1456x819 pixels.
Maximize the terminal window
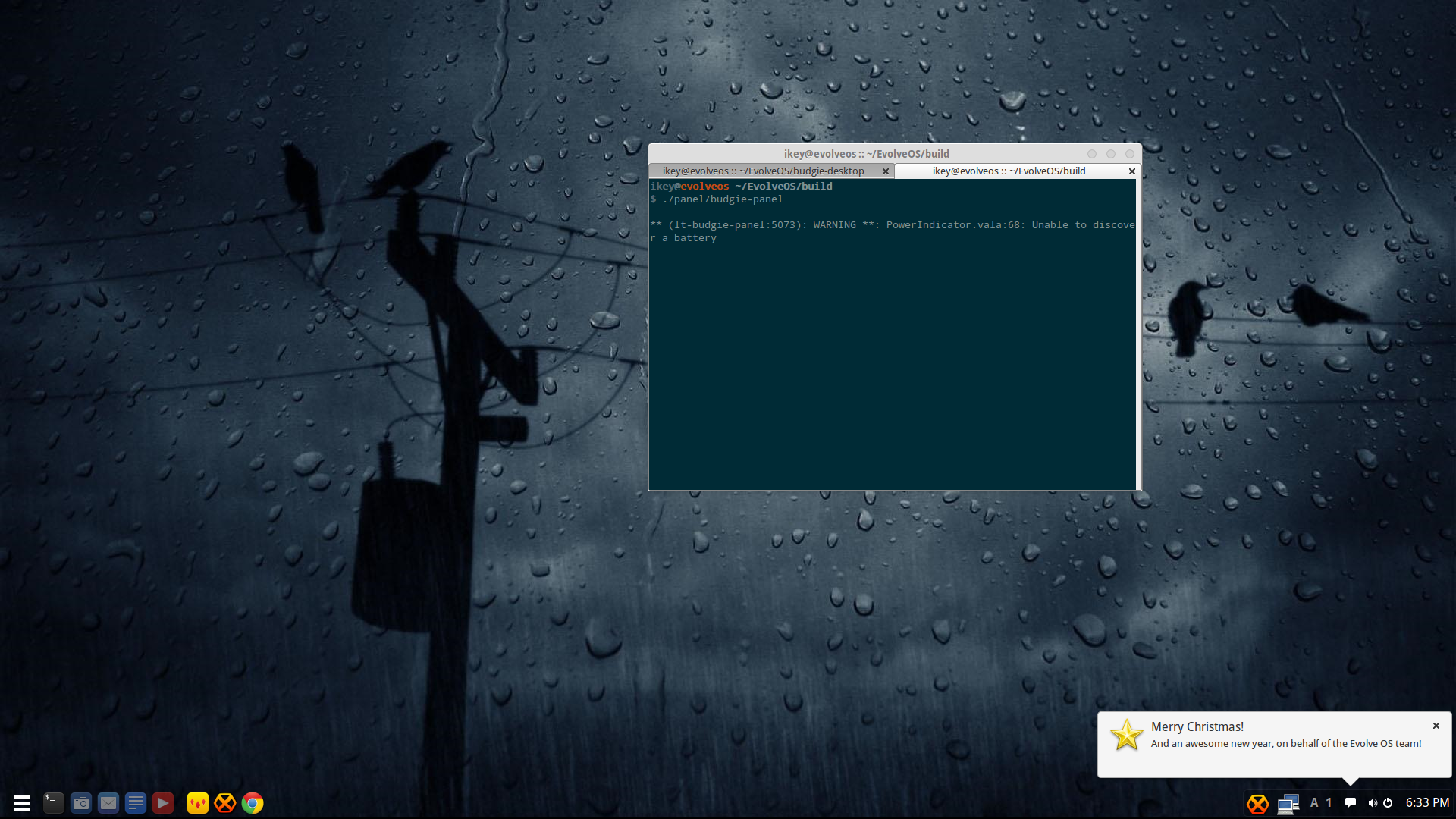(1111, 154)
